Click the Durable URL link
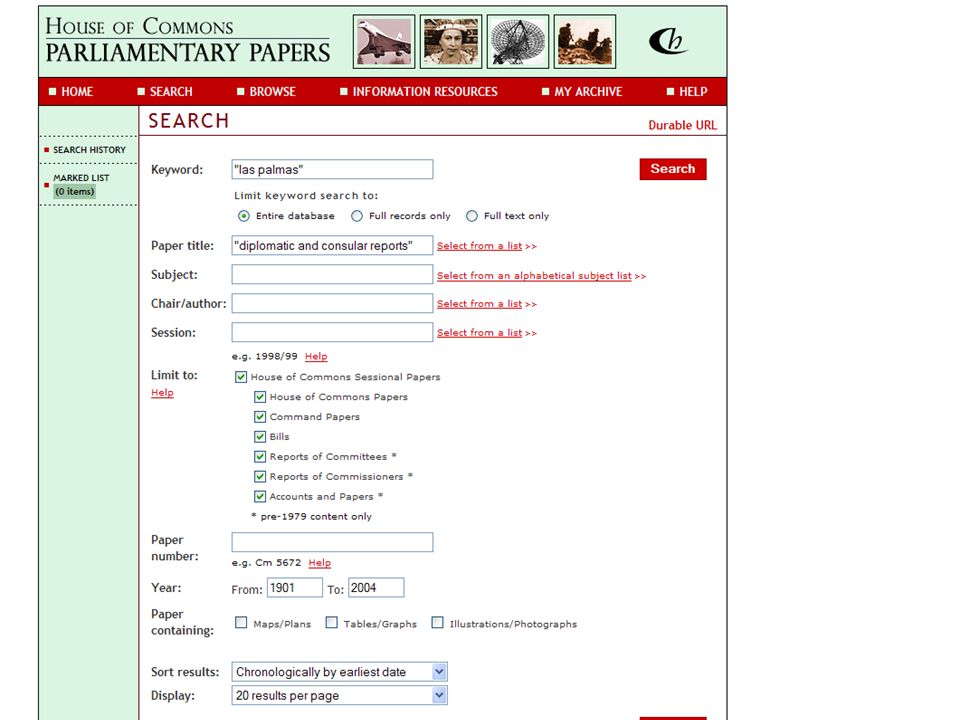 682,125
